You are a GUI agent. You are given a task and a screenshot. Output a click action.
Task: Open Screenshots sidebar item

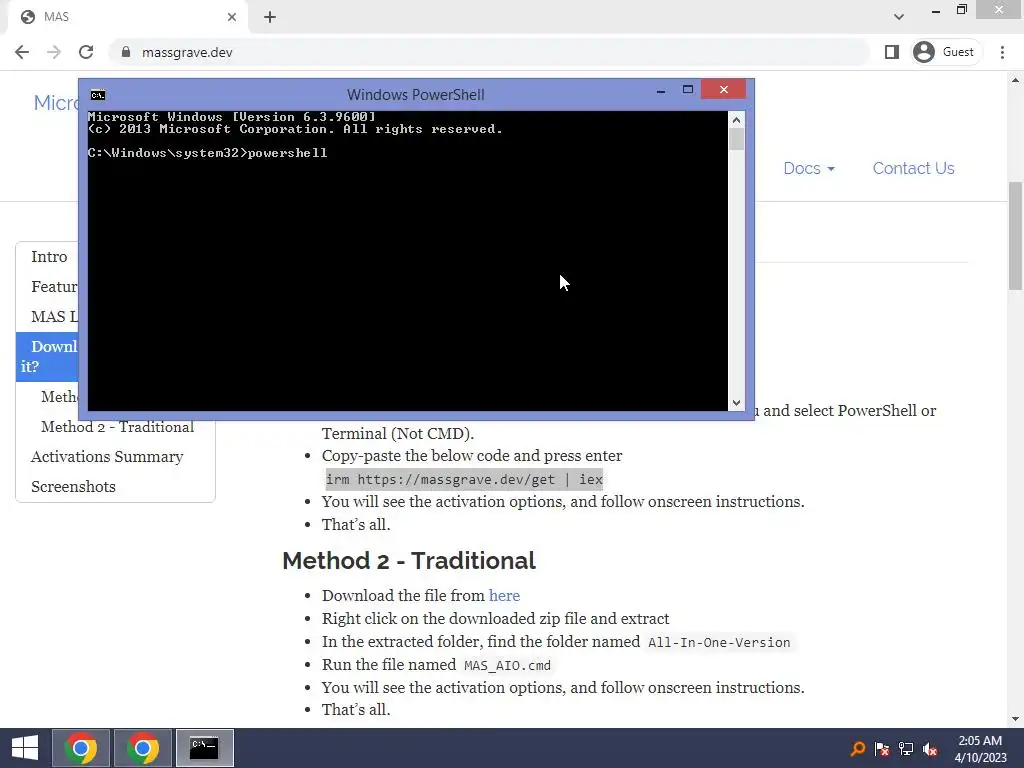[73, 487]
